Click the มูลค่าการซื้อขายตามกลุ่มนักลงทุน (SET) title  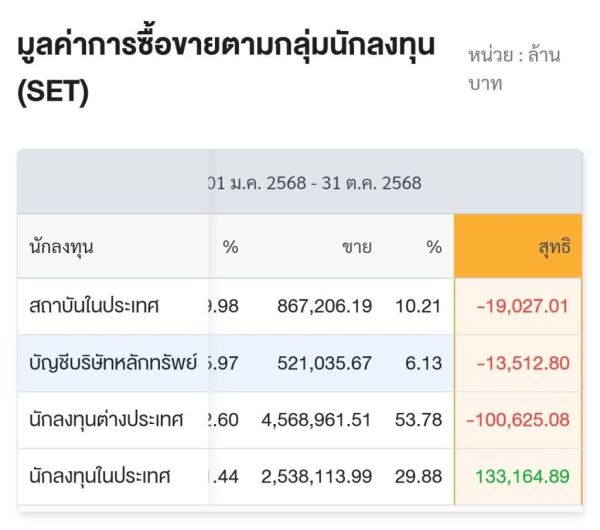point(227,71)
